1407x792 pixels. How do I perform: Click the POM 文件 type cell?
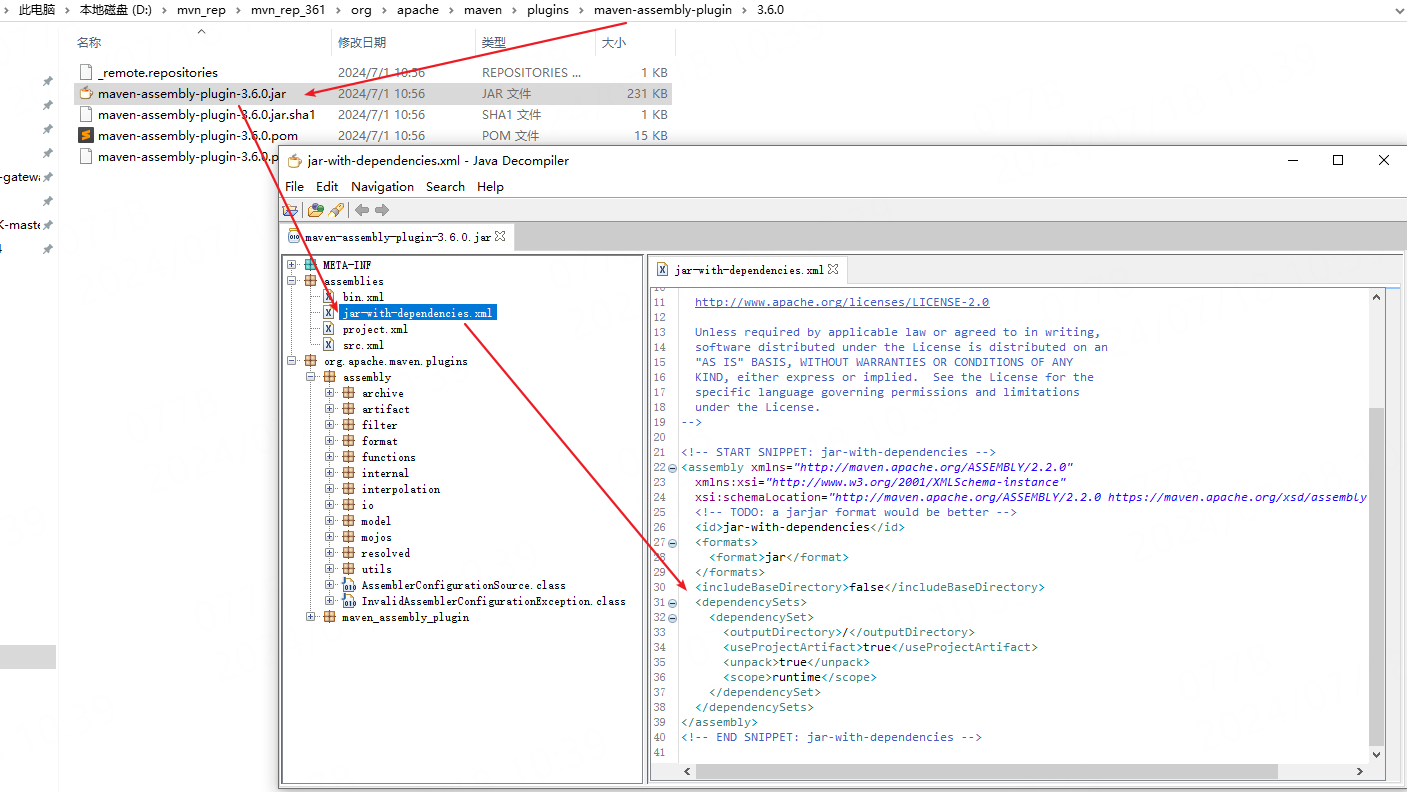[510, 135]
